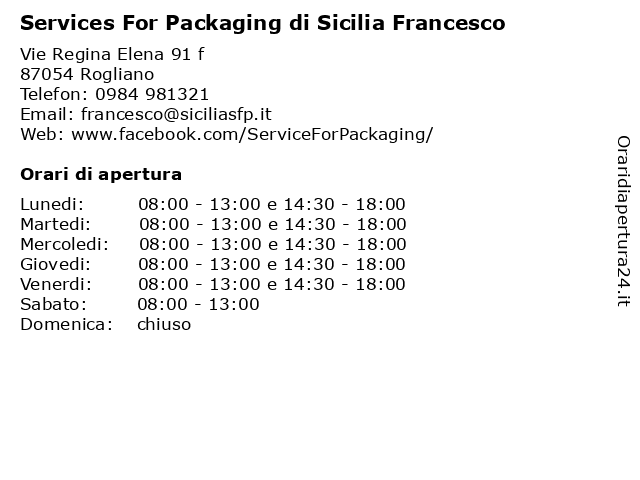Click the chiuso status for Domenica

tap(164, 324)
